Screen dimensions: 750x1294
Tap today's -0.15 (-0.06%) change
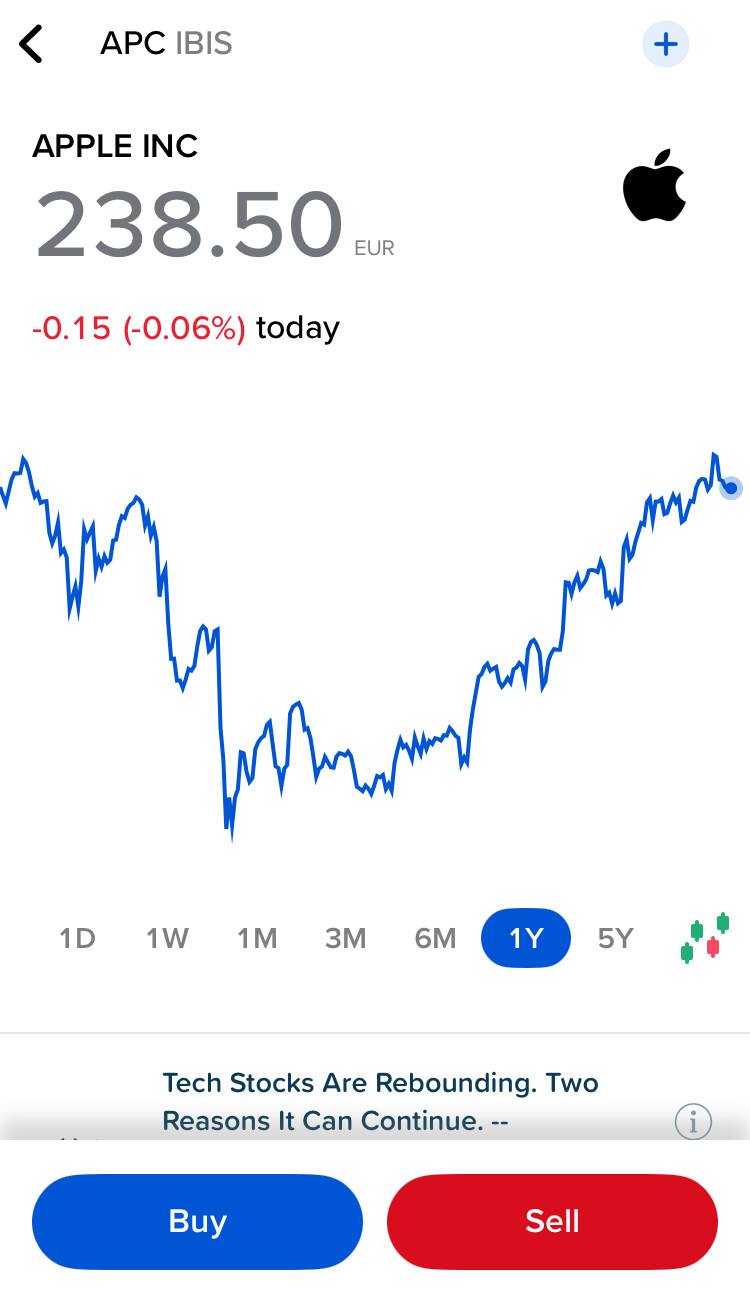click(x=139, y=328)
